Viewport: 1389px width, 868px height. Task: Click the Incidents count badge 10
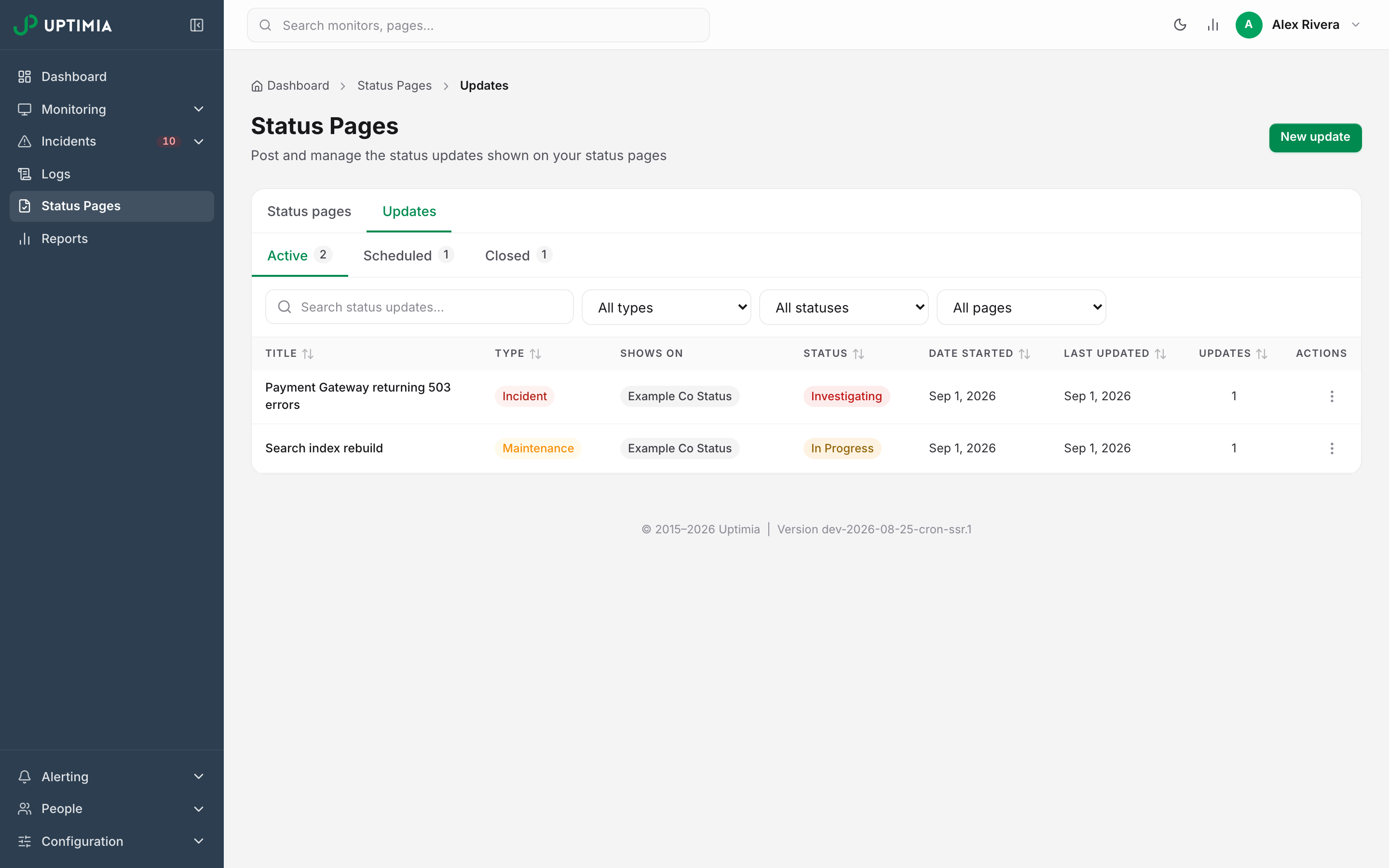pyautogui.click(x=169, y=141)
